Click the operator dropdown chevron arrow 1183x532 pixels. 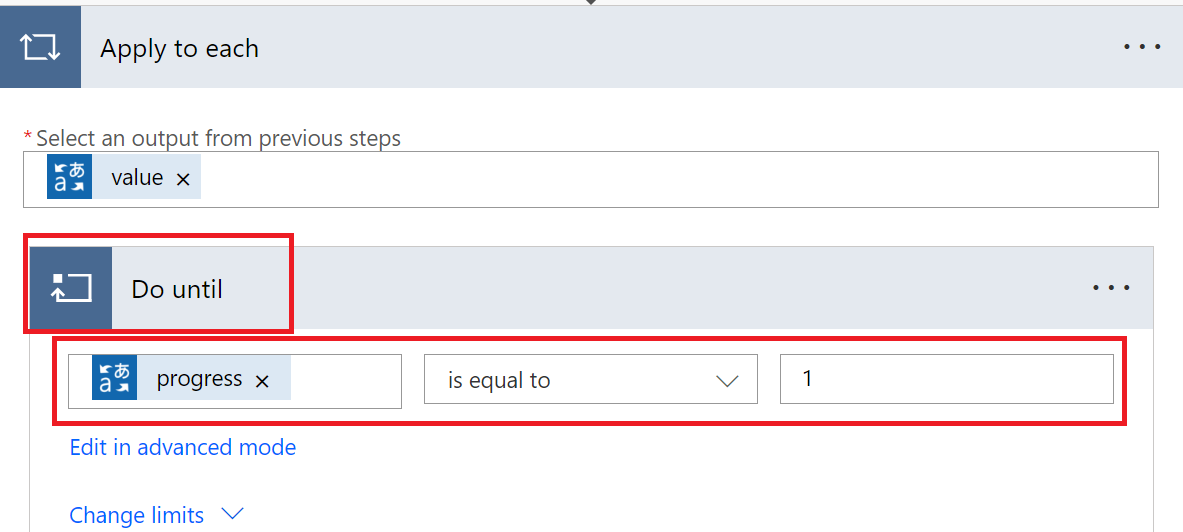727,381
